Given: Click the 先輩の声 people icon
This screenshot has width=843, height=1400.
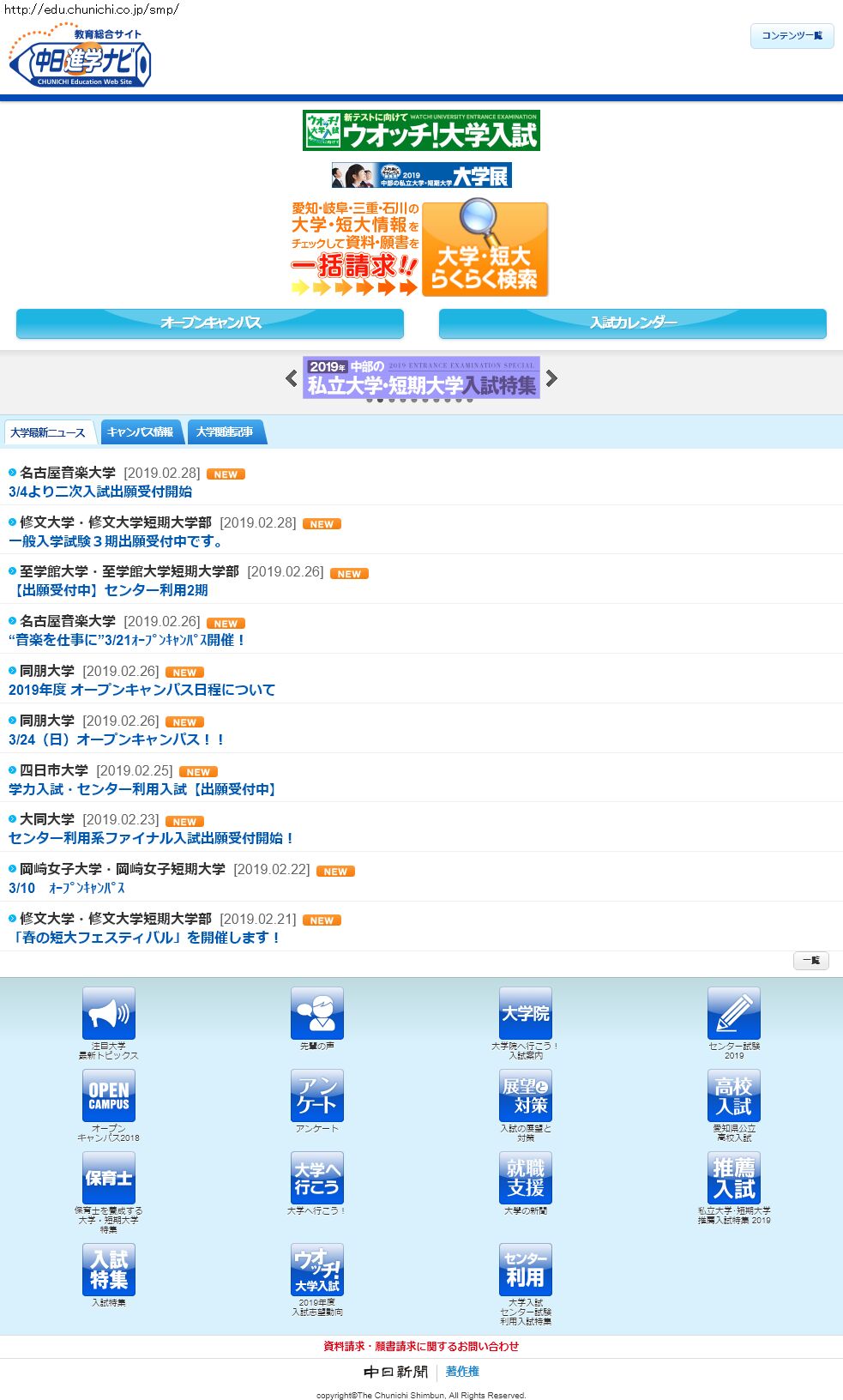Looking at the screenshot, I should click(317, 1013).
